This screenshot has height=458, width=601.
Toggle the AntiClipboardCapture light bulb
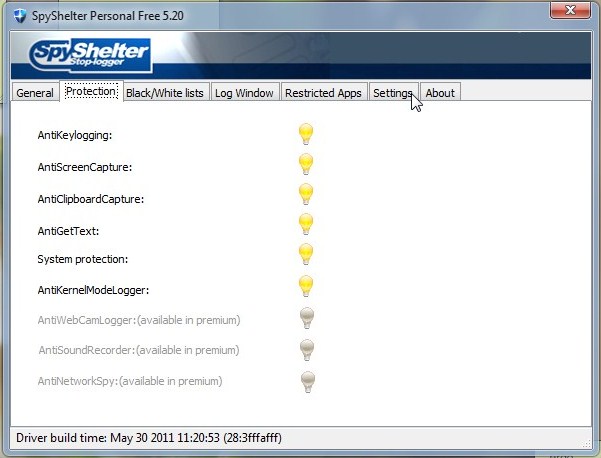306,194
